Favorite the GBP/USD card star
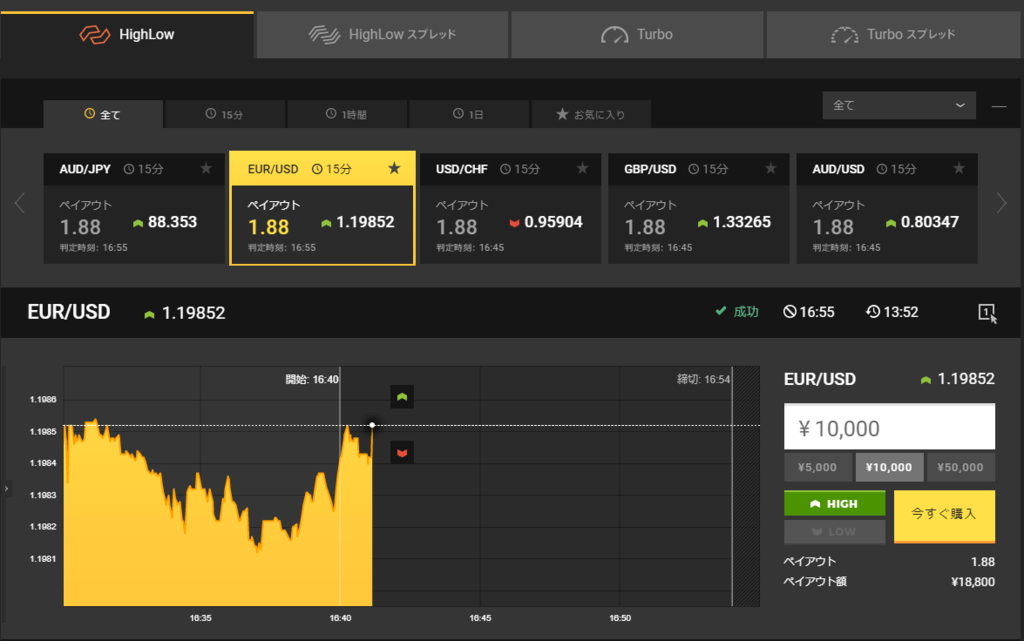1024x641 pixels. (771, 168)
